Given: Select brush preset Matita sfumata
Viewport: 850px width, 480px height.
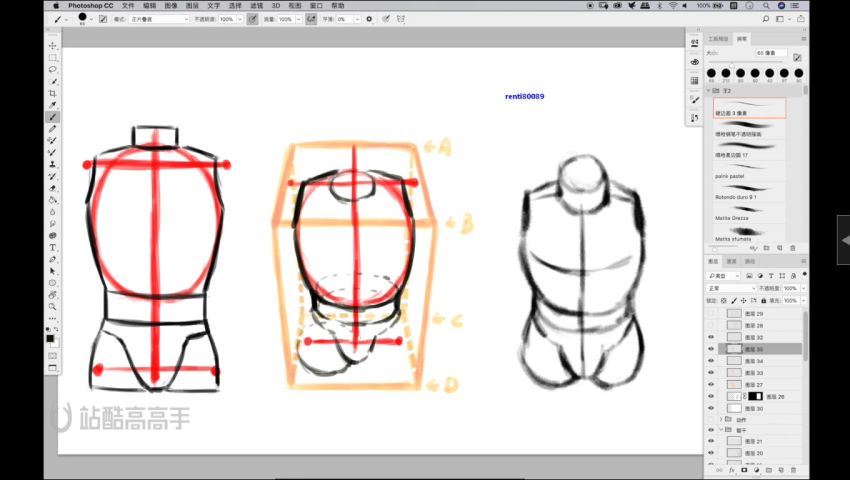Looking at the screenshot, I should [x=749, y=234].
